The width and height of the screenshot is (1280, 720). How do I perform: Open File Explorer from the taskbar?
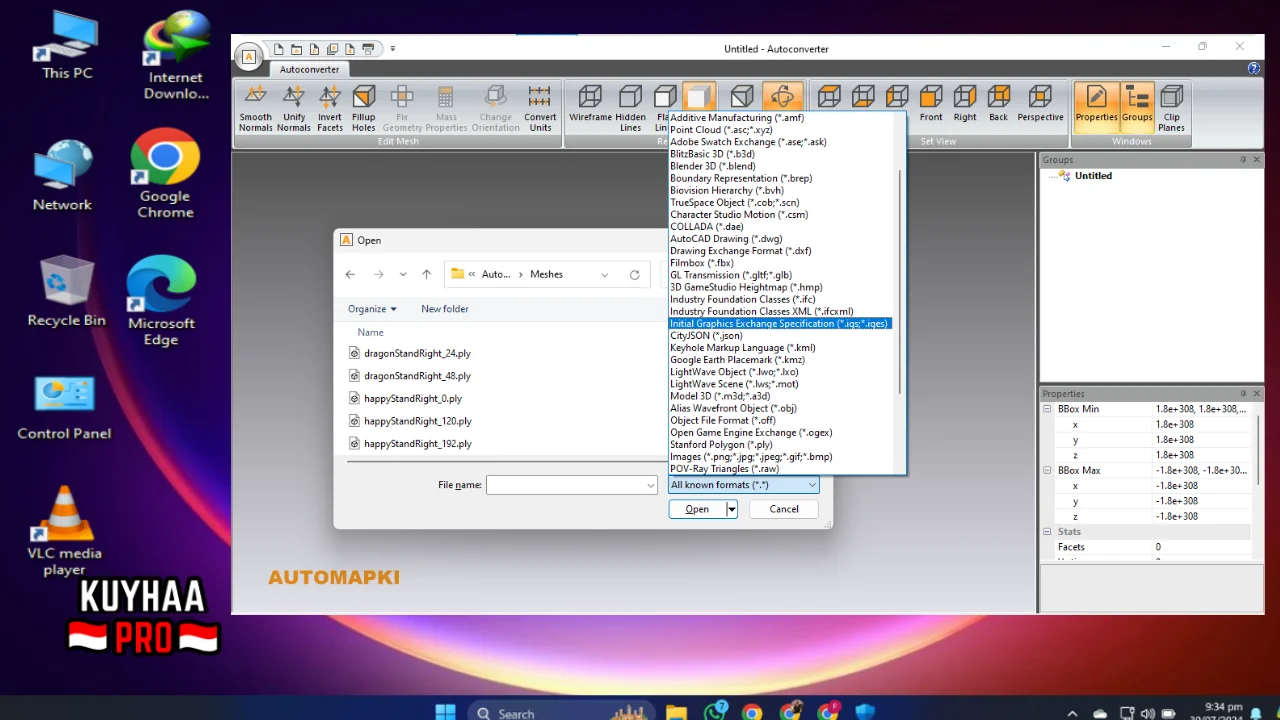pos(677,713)
